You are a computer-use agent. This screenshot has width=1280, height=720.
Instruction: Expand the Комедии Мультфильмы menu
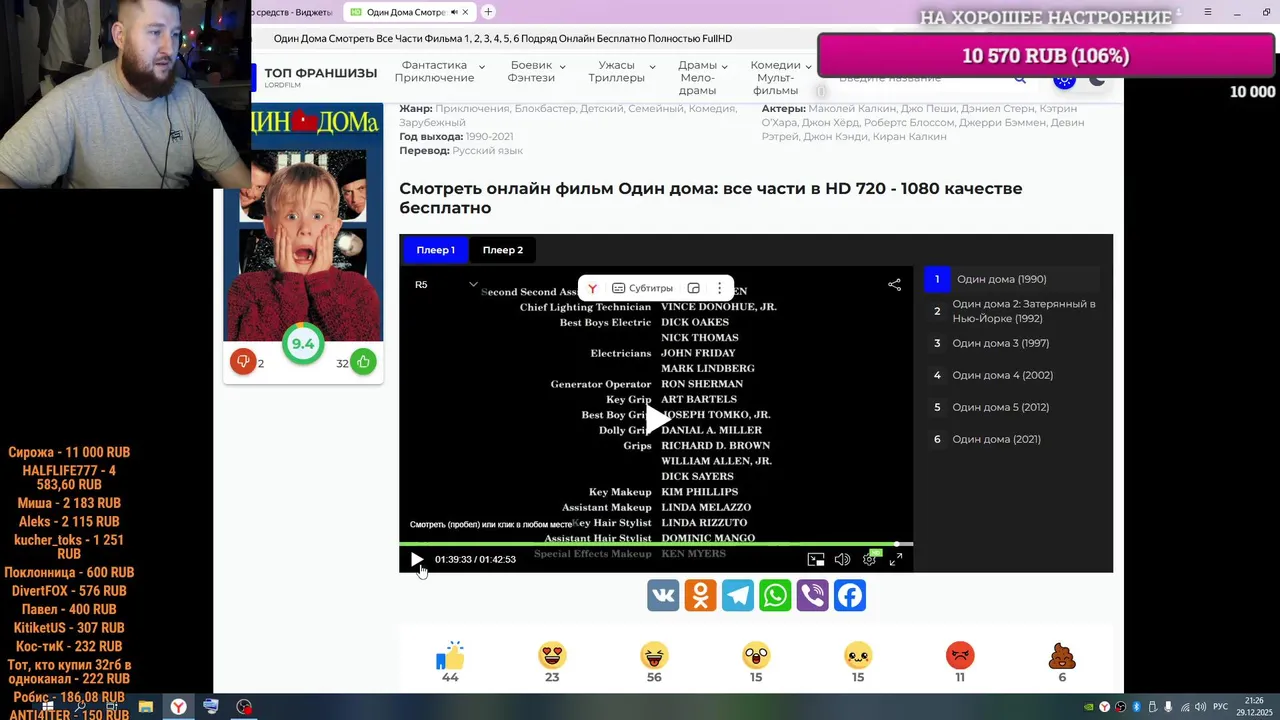[x=781, y=78]
